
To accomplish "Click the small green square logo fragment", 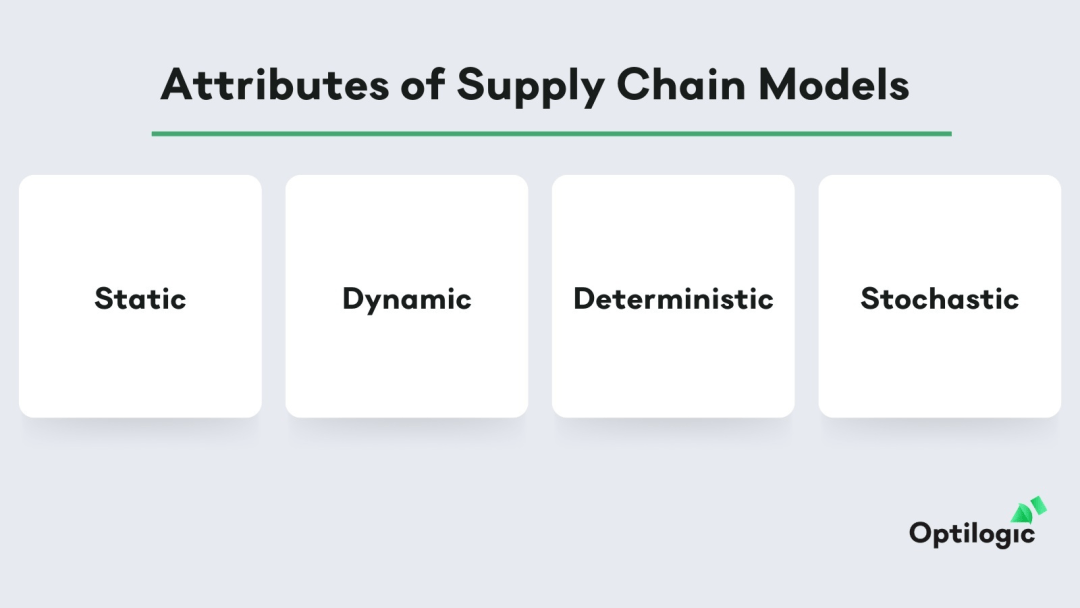I will (1039, 505).
